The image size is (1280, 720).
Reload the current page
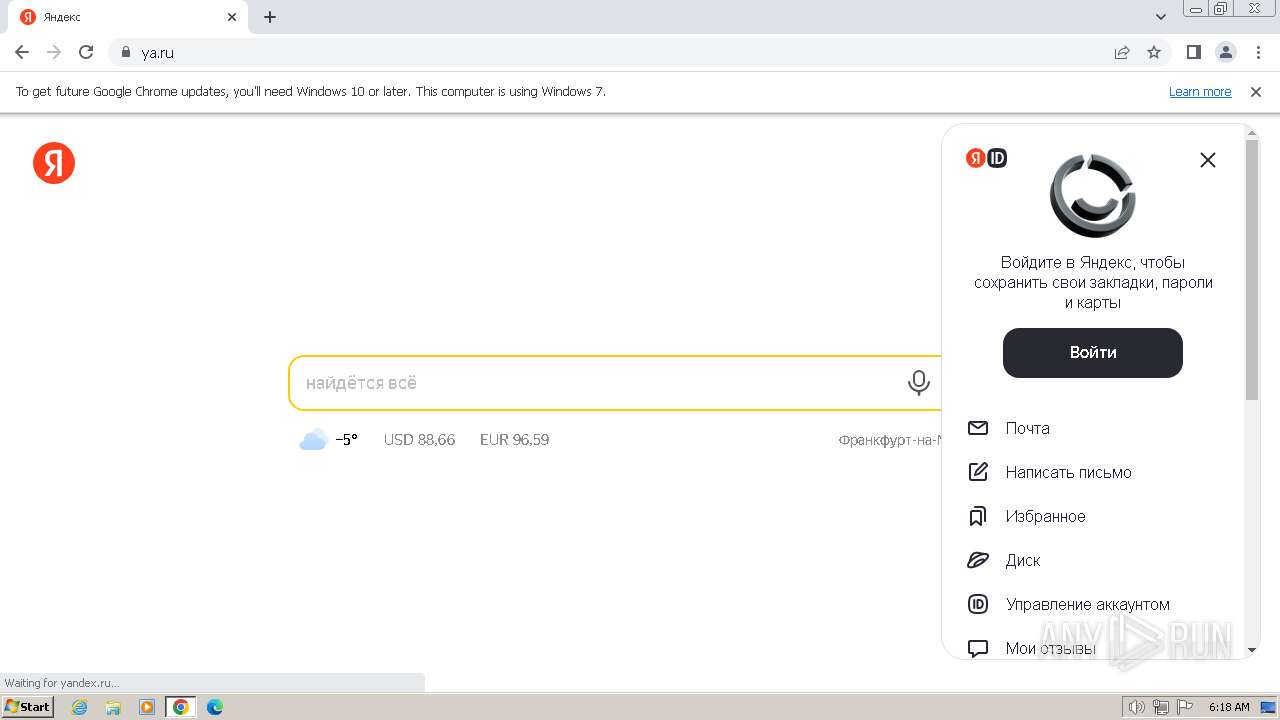(86, 52)
